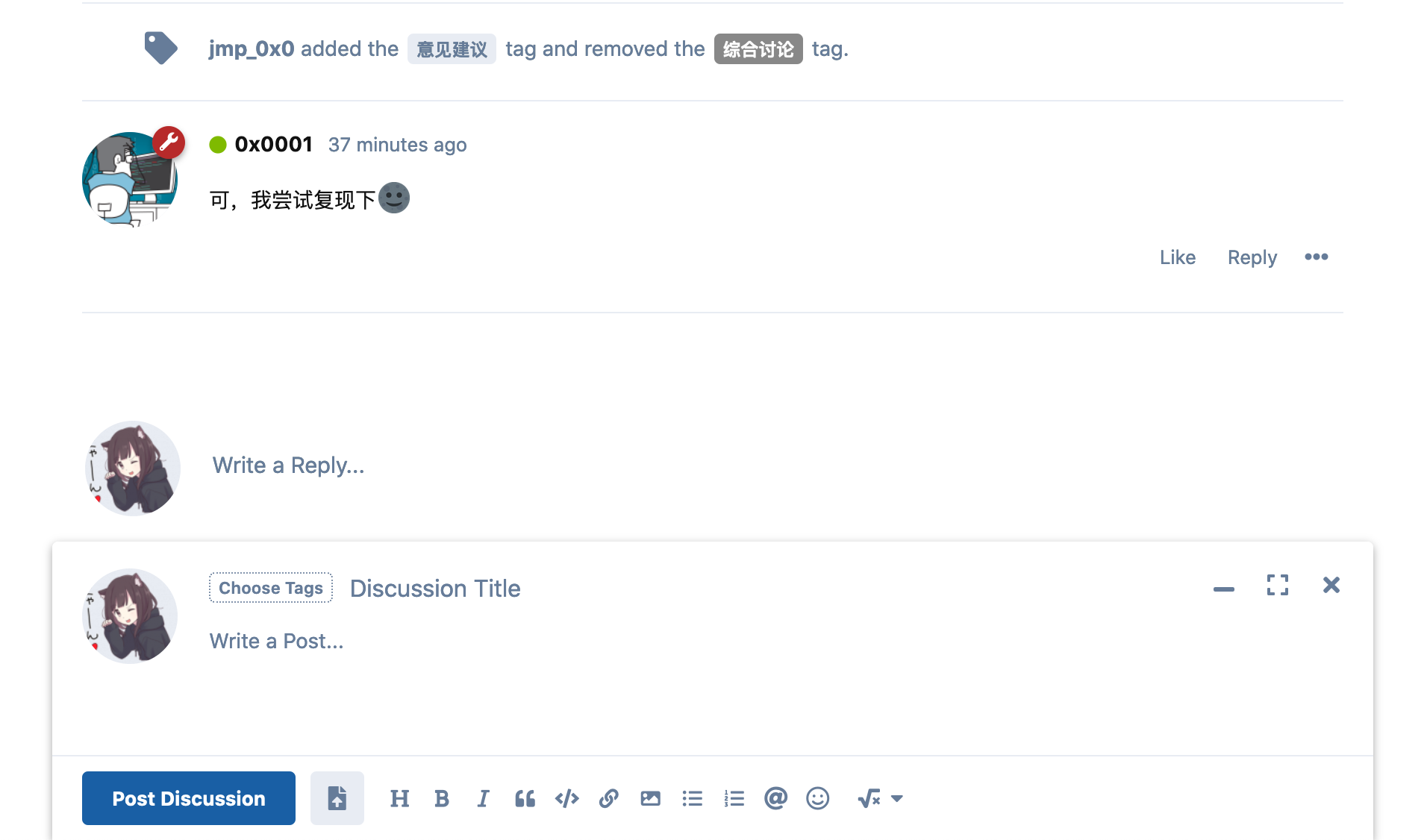1427x840 pixels.
Task: Toggle composer fullscreen mode
Action: point(1278,585)
